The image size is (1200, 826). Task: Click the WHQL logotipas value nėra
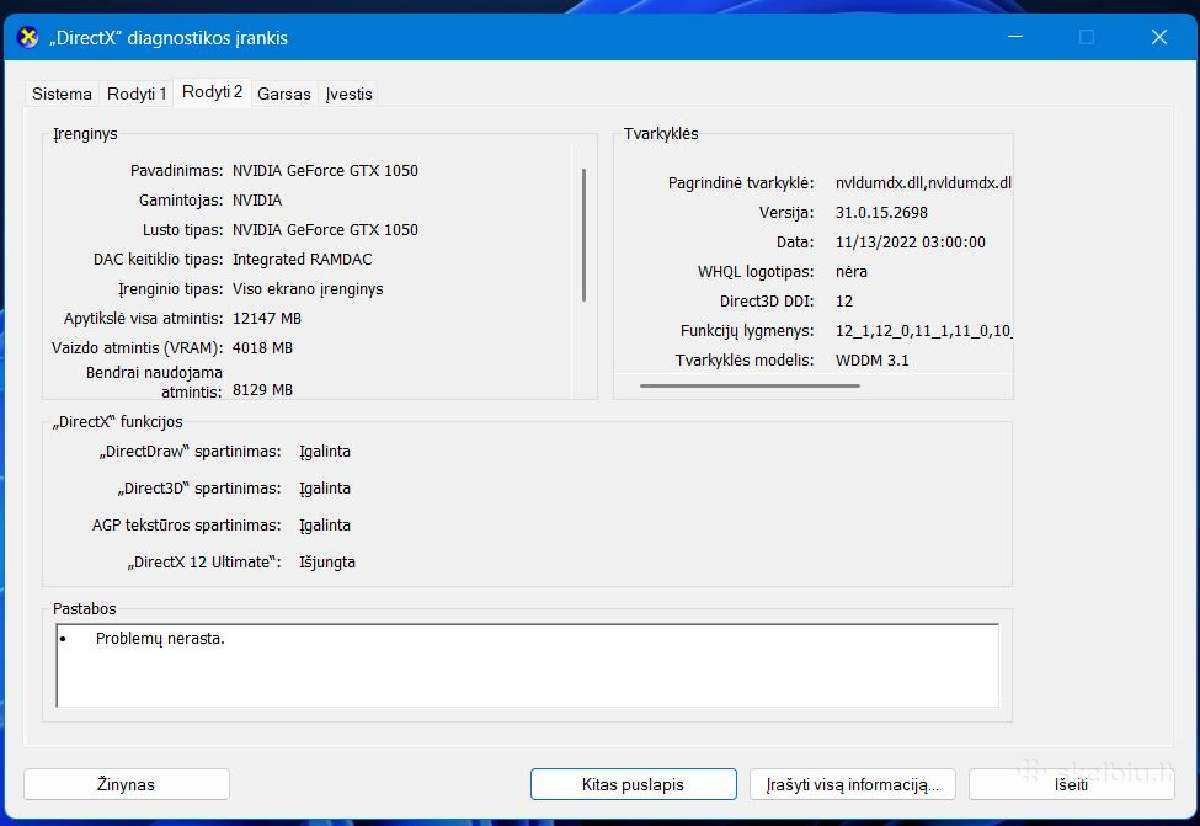(x=851, y=272)
